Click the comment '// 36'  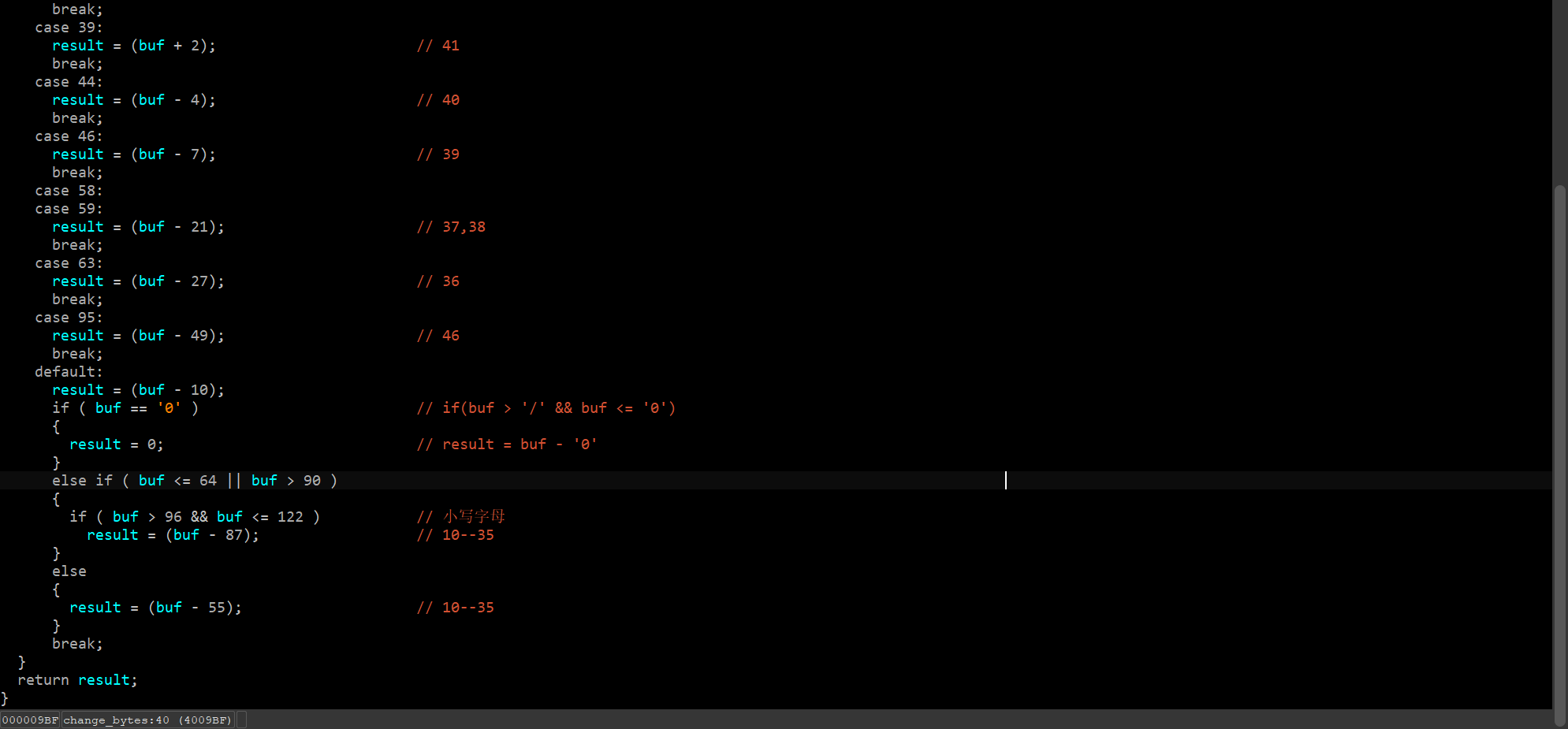click(438, 281)
